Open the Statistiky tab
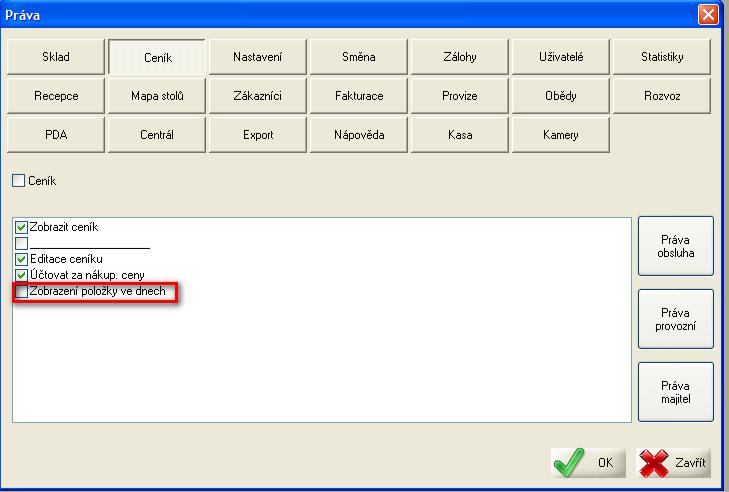 [x=661, y=58]
